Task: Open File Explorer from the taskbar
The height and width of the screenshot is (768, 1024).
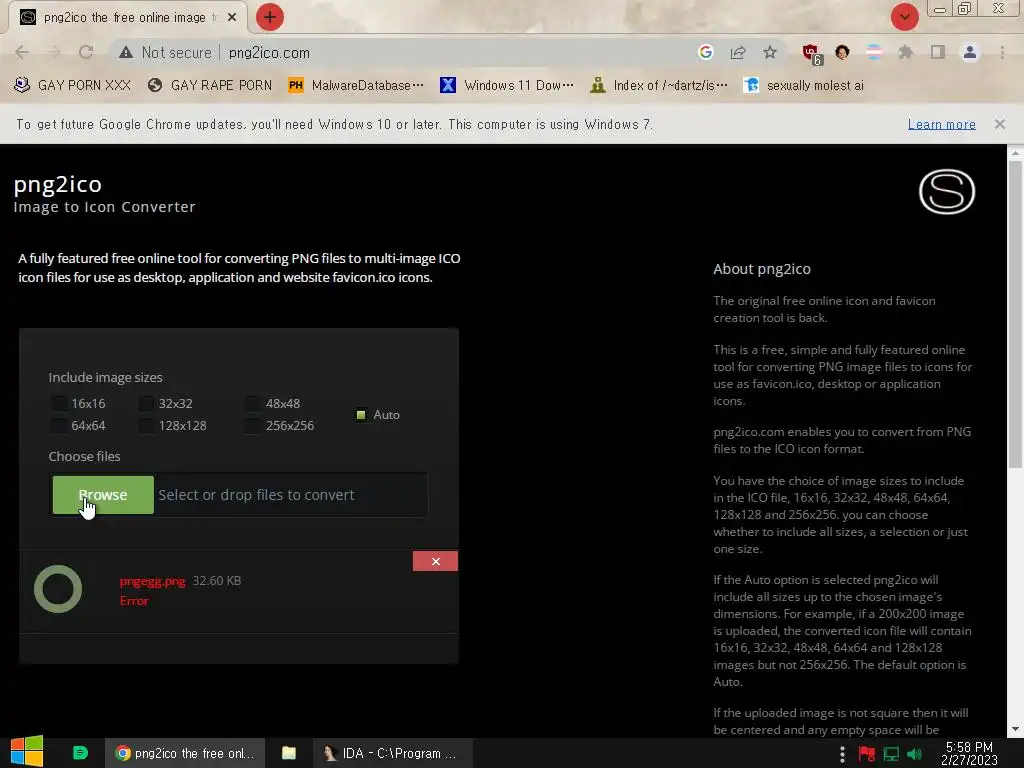Action: pyautogui.click(x=288, y=753)
